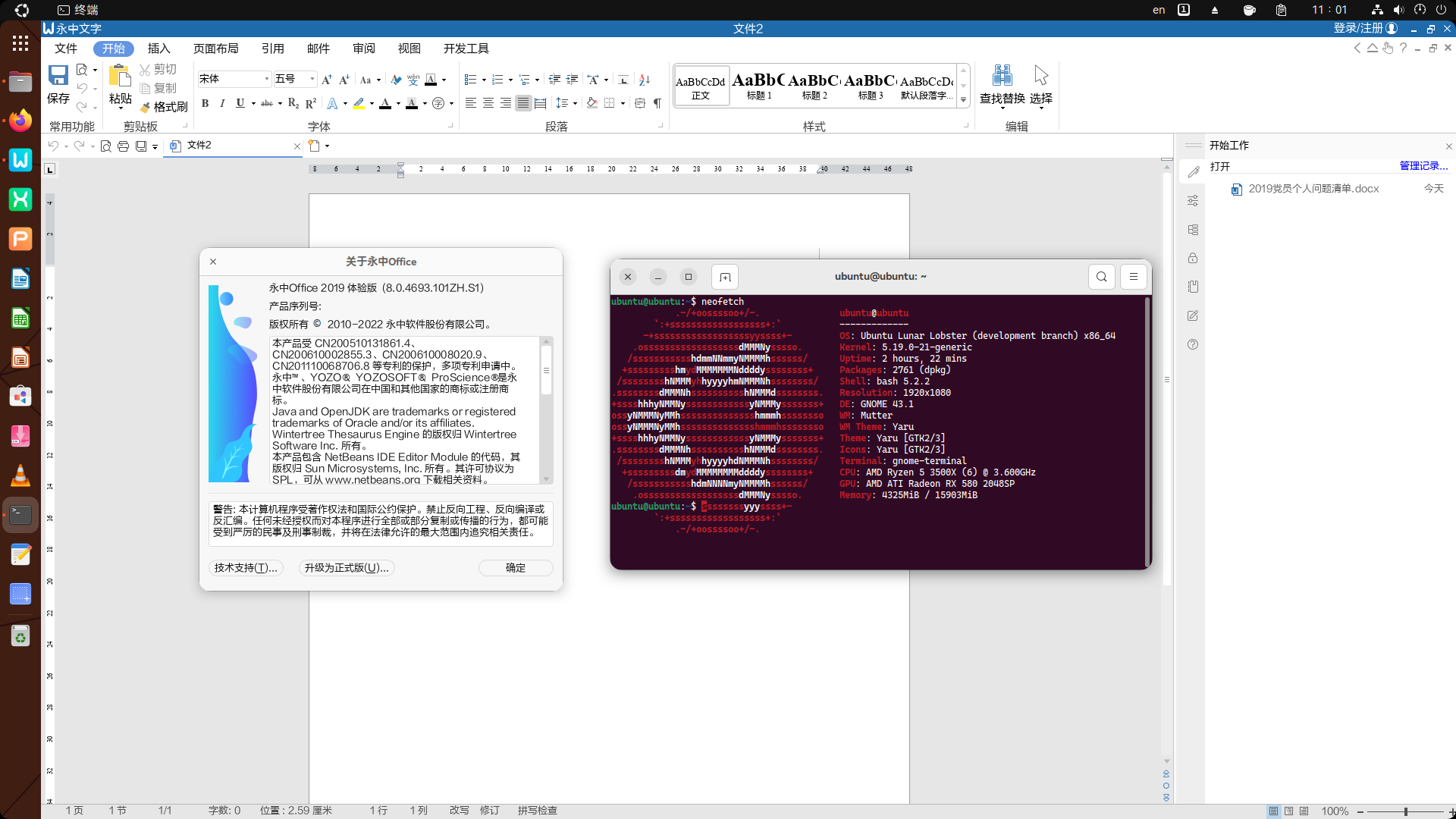Toggle justify alignment paragraph button
The image size is (1456, 819).
tap(522, 103)
